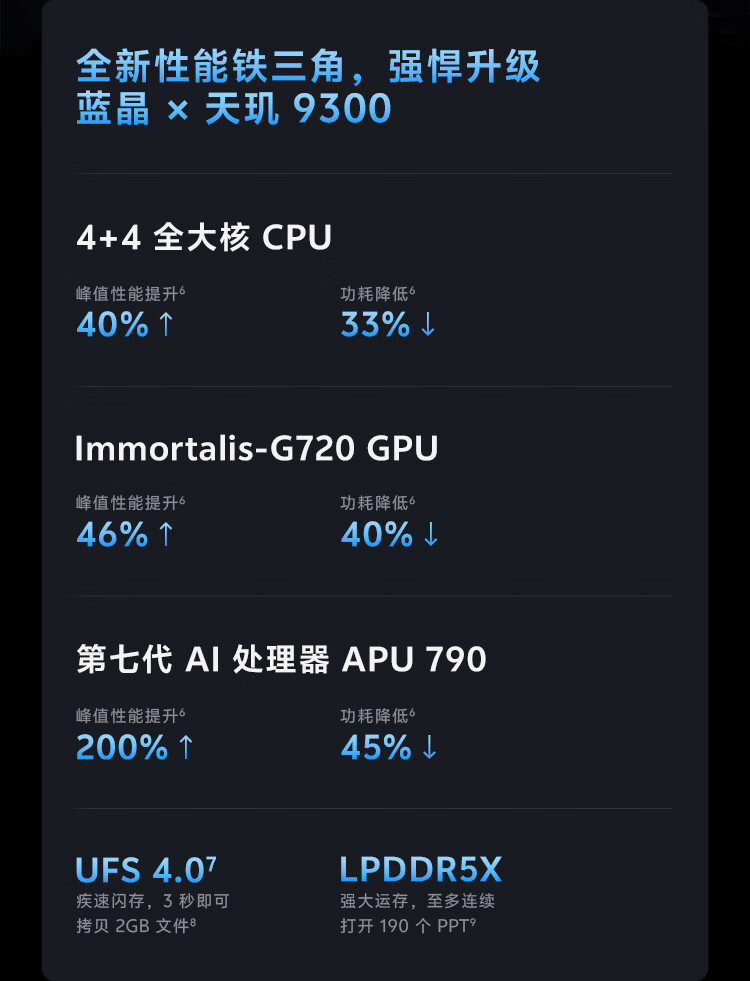Viewport: 750px width, 981px height.
Task: Click the 天玑 9300 title text
Action: [298, 110]
